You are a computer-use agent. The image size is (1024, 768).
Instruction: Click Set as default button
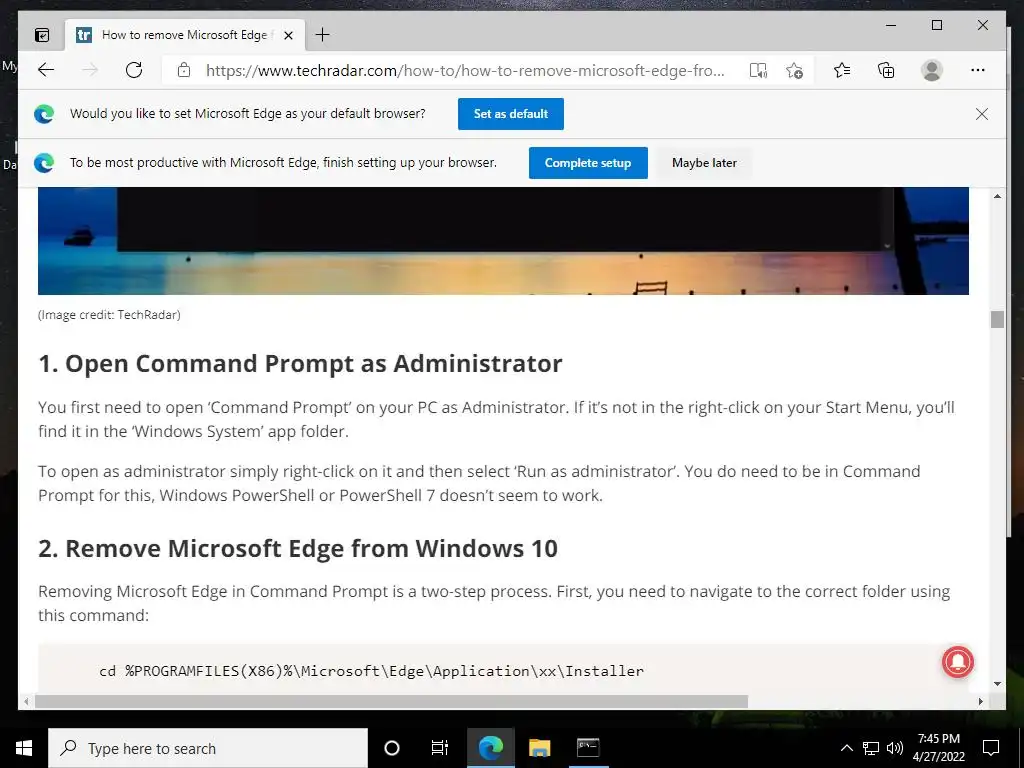(x=511, y=114)
